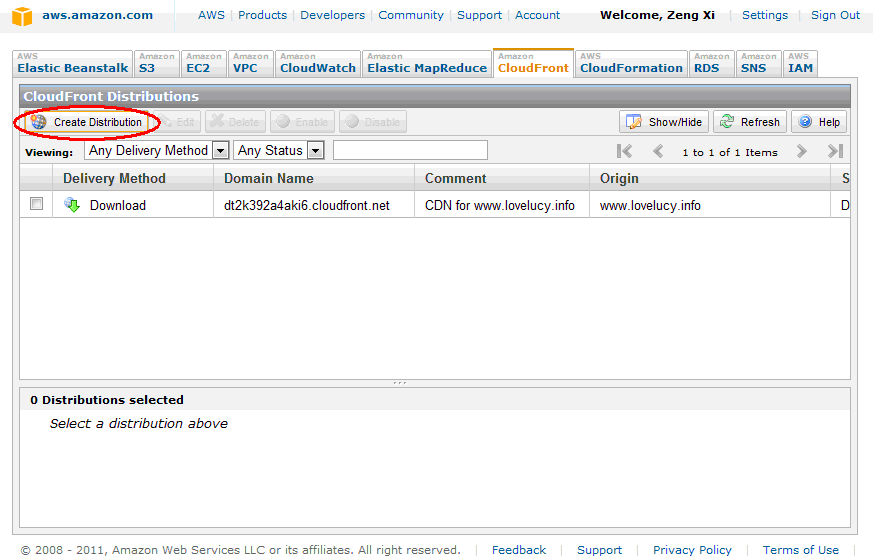Viewport: 873px width, 560px height.
Task: Click Create Distribution button
Action: tap(87, 122)
